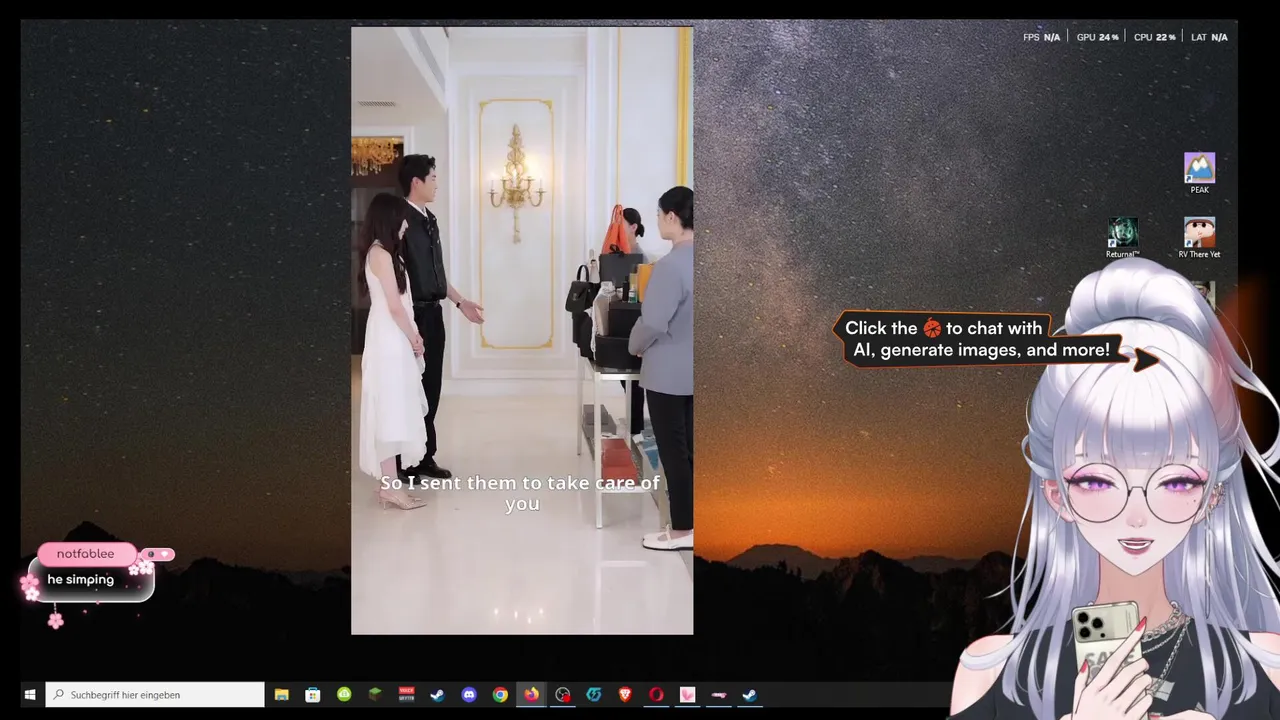Open the pink gun-shaped app icon
This screenshot has width=1280, height=720.
tap(718, 695)
